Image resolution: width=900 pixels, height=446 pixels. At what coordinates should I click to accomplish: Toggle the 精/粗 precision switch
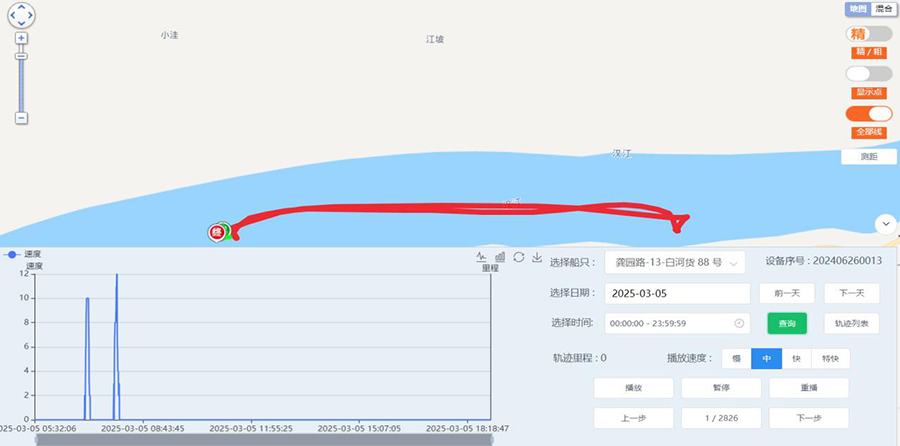[x=868, y=34]
